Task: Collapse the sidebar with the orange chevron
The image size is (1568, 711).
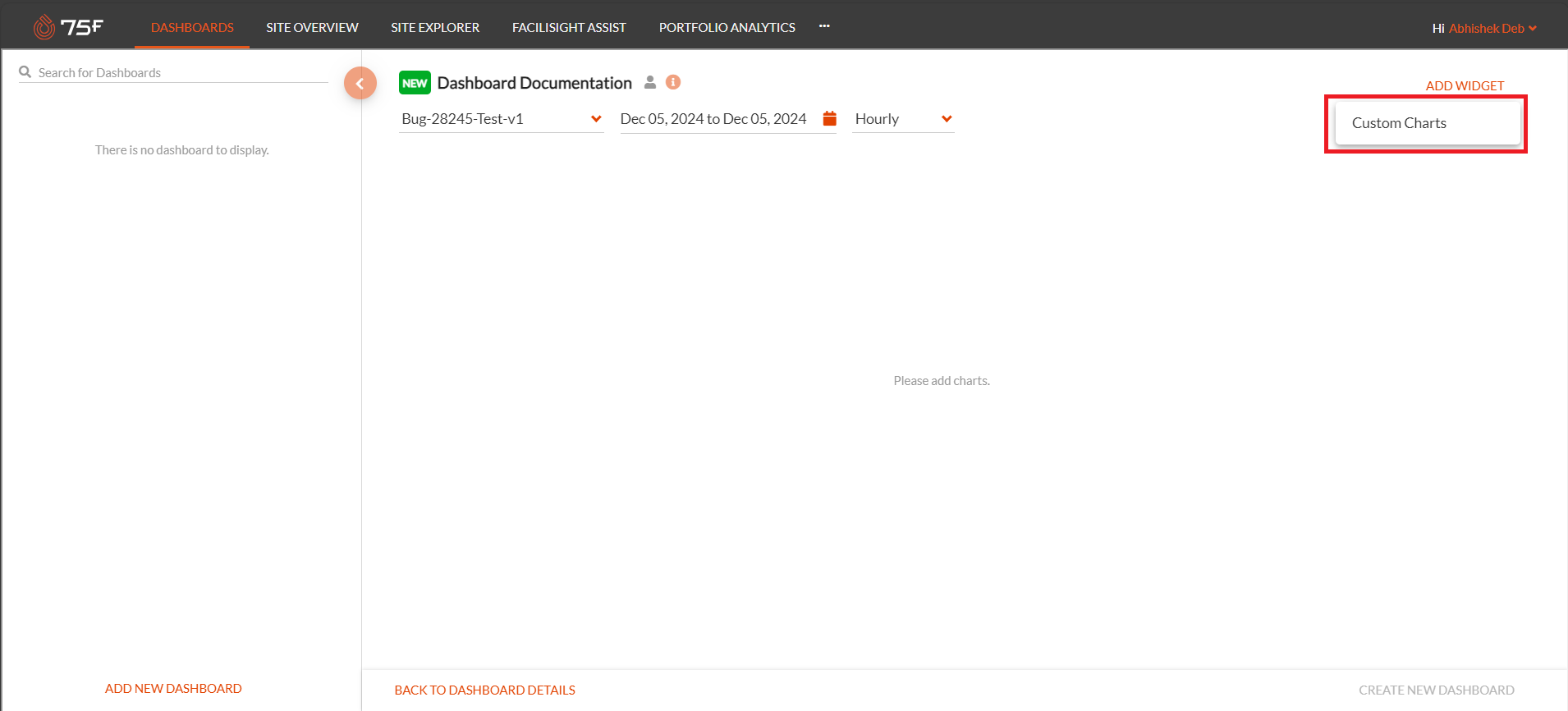Action: coord(360,83)
